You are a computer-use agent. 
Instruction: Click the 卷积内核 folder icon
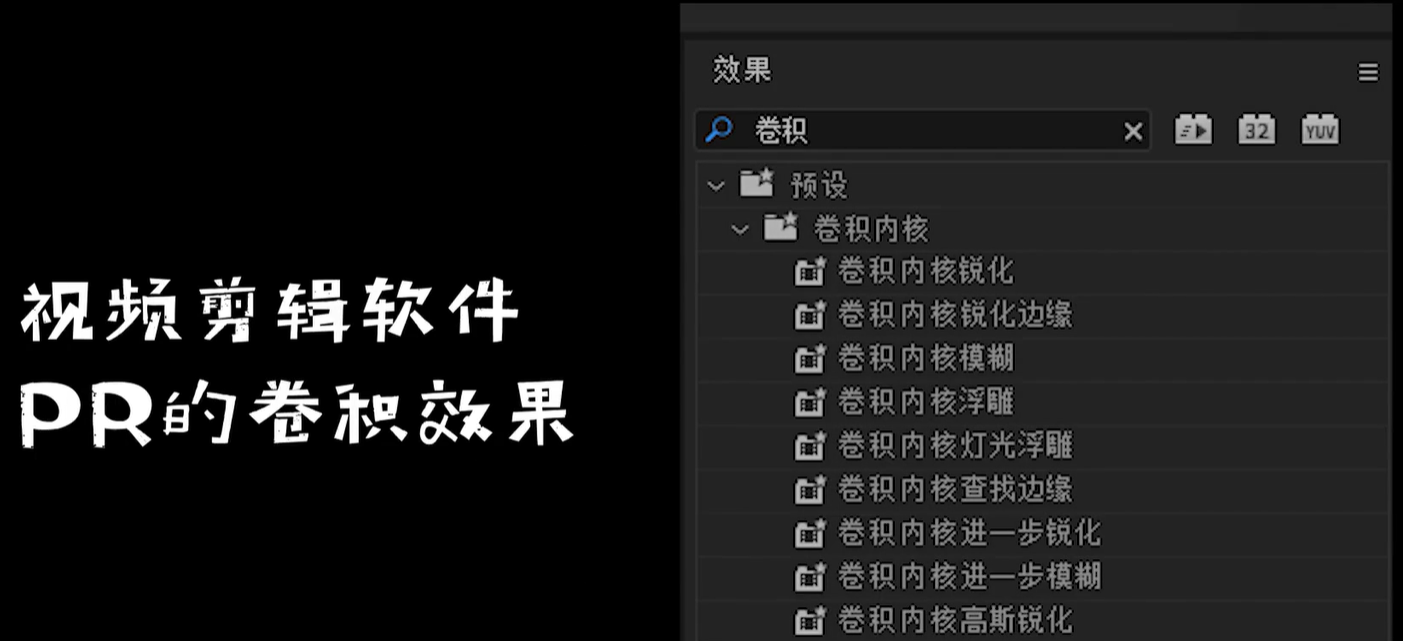click(x=781, y=227)
